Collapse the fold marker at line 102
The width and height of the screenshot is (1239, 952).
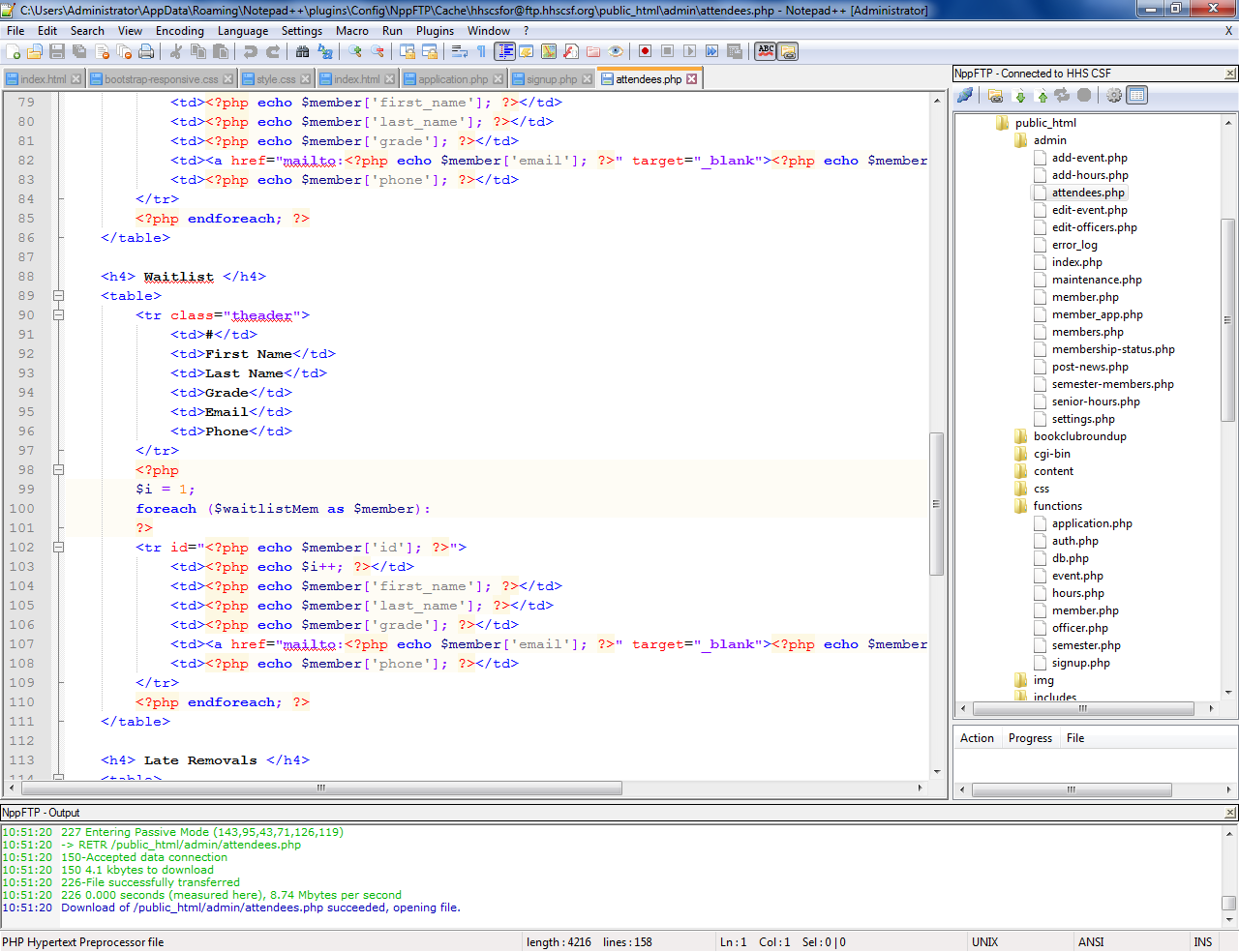58,548
